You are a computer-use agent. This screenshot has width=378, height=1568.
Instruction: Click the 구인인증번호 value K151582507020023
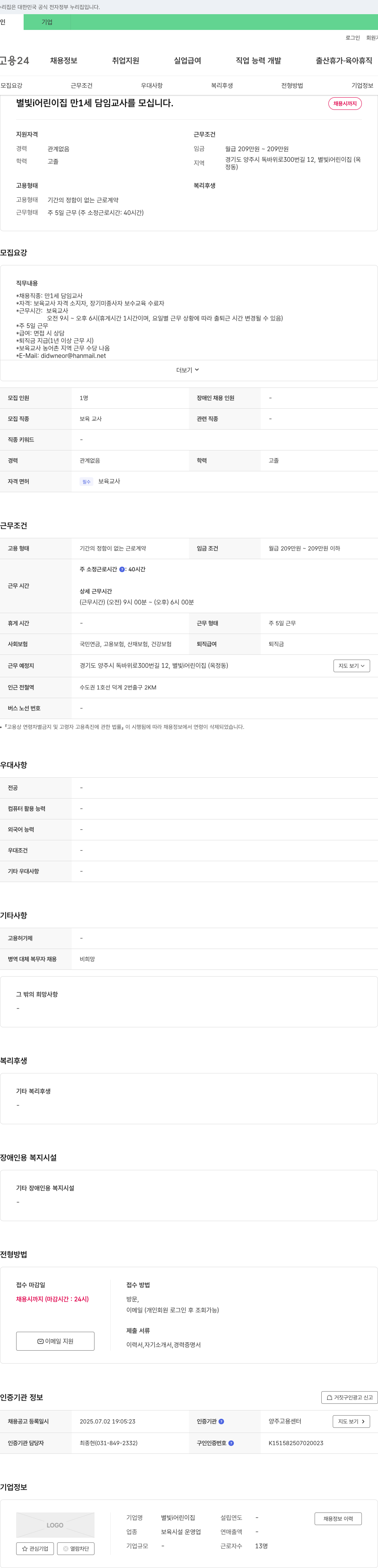click(x=296, y=1443)
